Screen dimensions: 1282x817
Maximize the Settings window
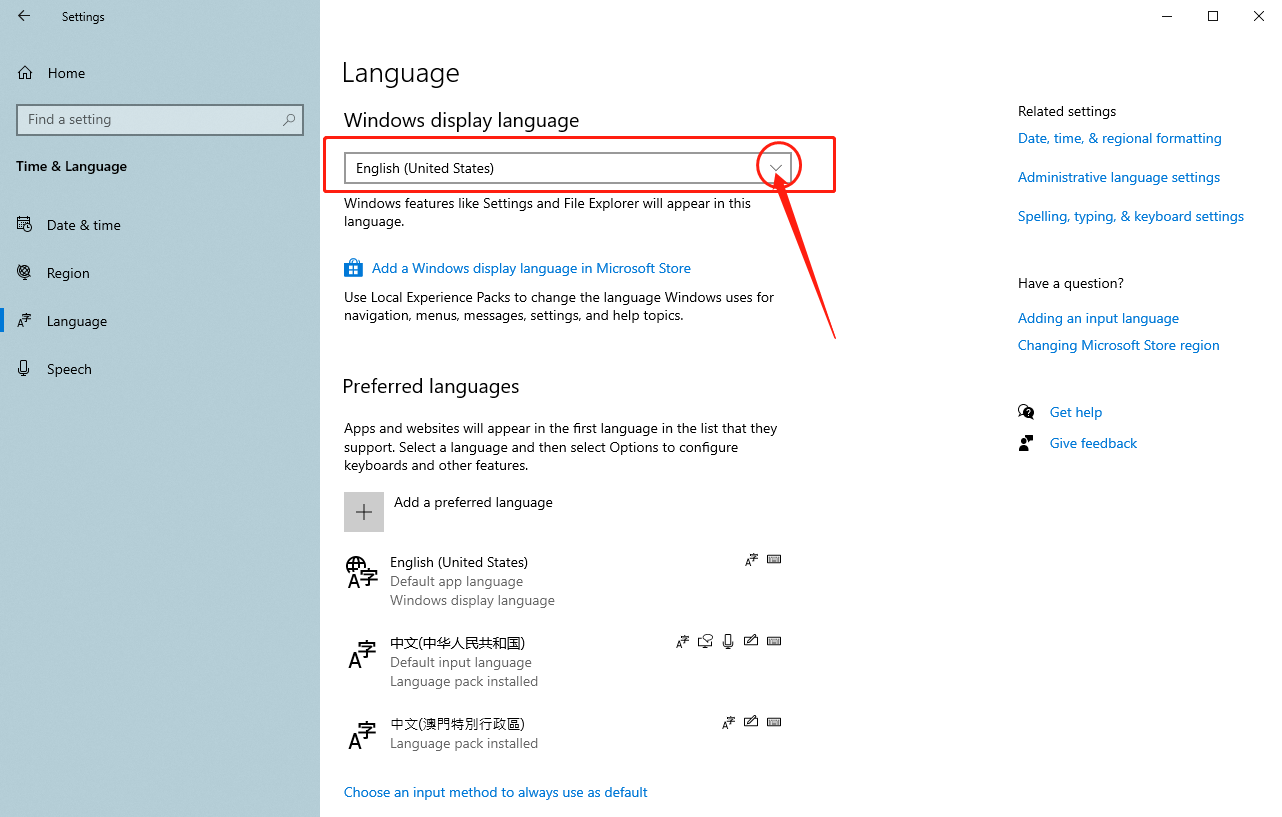point(1213,16)
